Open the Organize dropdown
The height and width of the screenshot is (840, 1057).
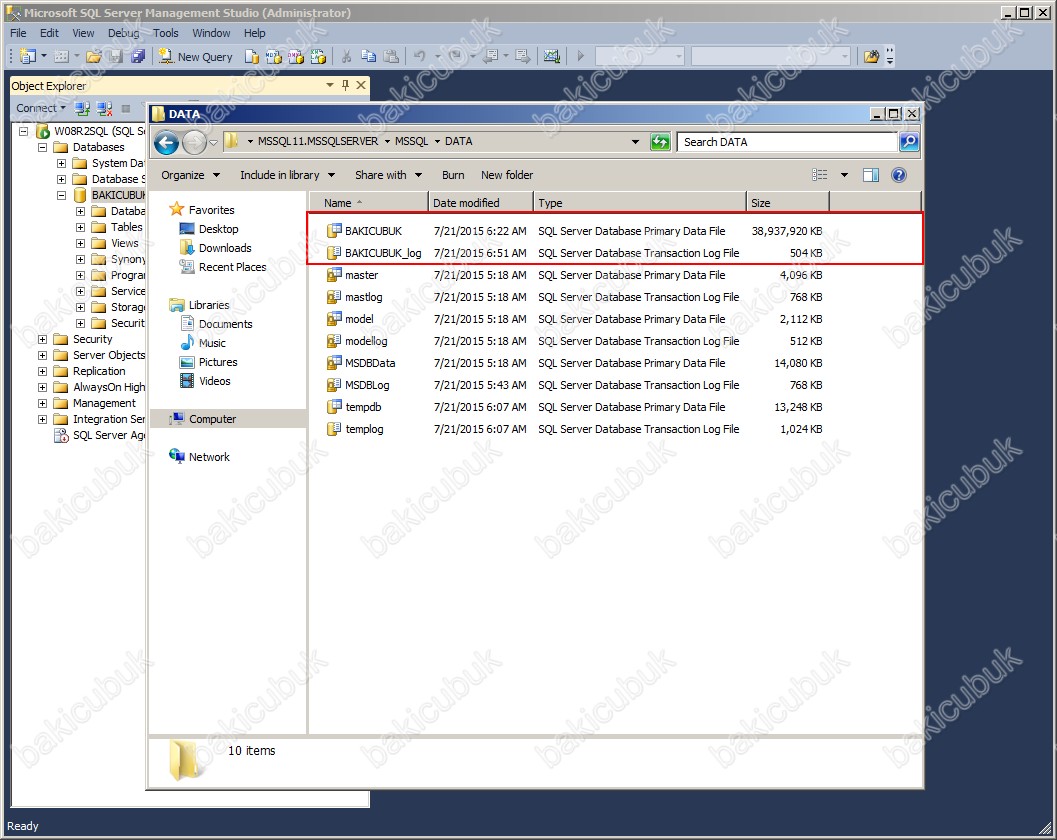[191, 175]
